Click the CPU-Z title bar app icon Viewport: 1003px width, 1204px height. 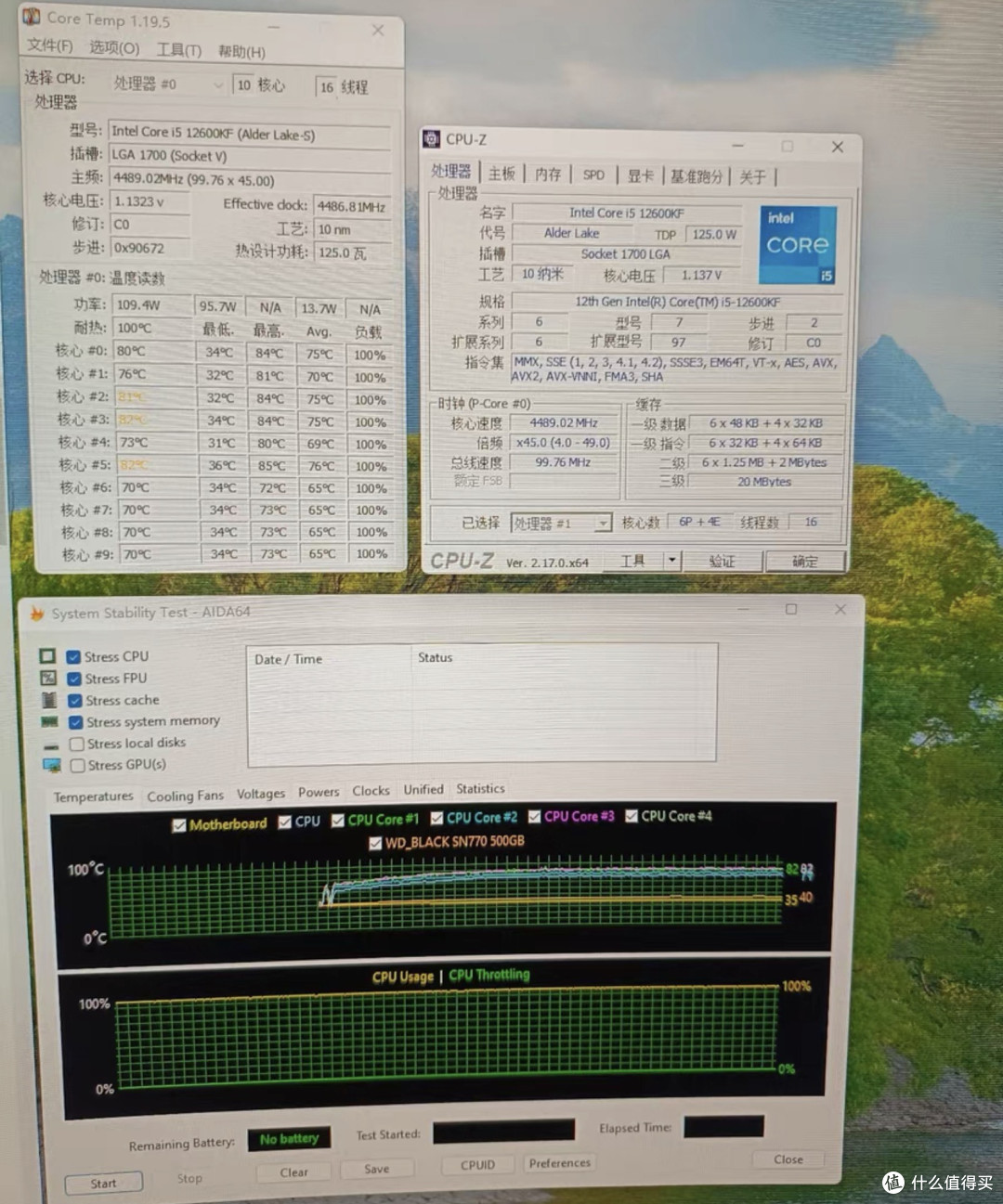click(431, 139)
